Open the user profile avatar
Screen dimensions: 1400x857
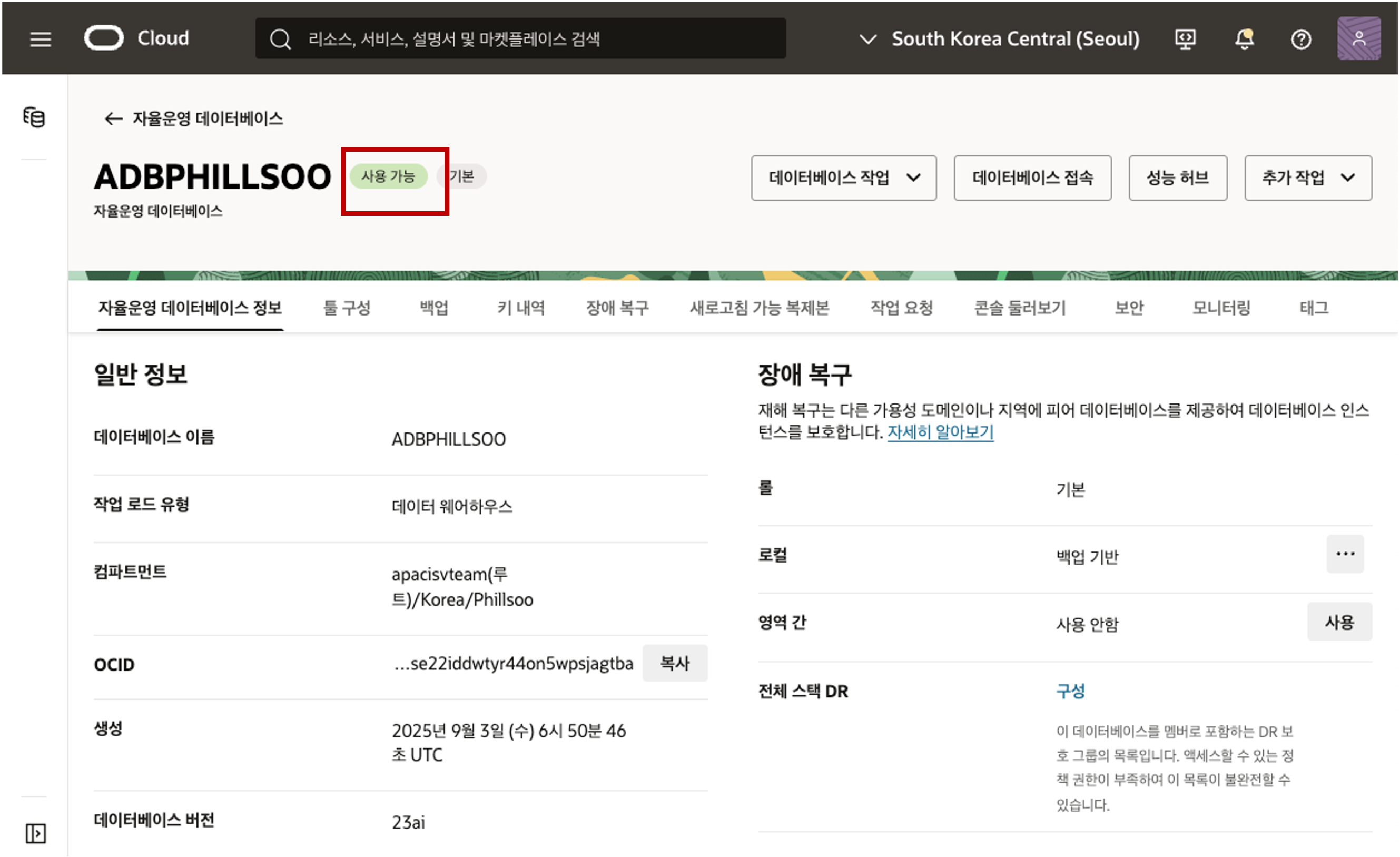(x=1359, y=38)
